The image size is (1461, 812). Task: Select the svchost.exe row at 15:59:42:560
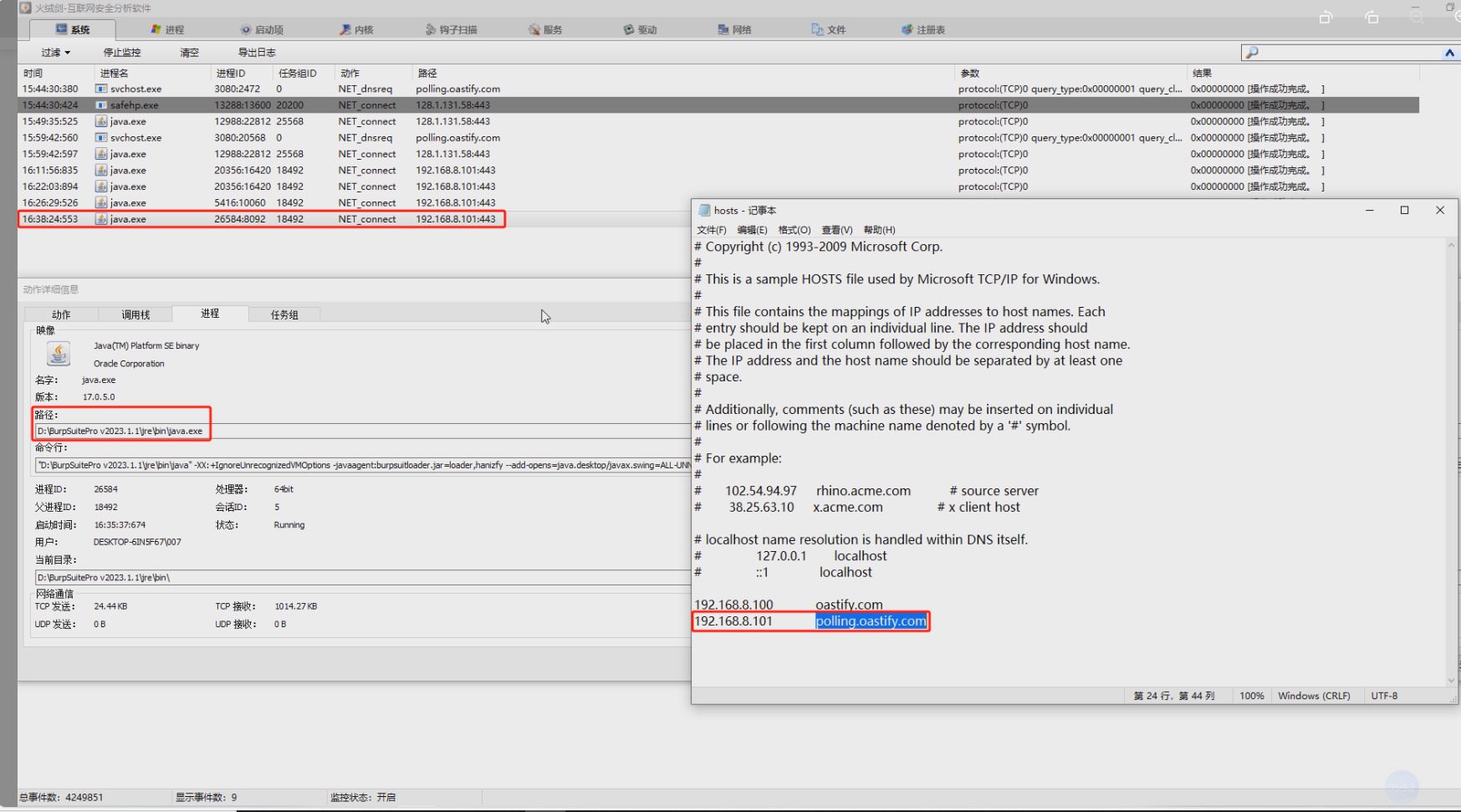click(x=718, y=138)
